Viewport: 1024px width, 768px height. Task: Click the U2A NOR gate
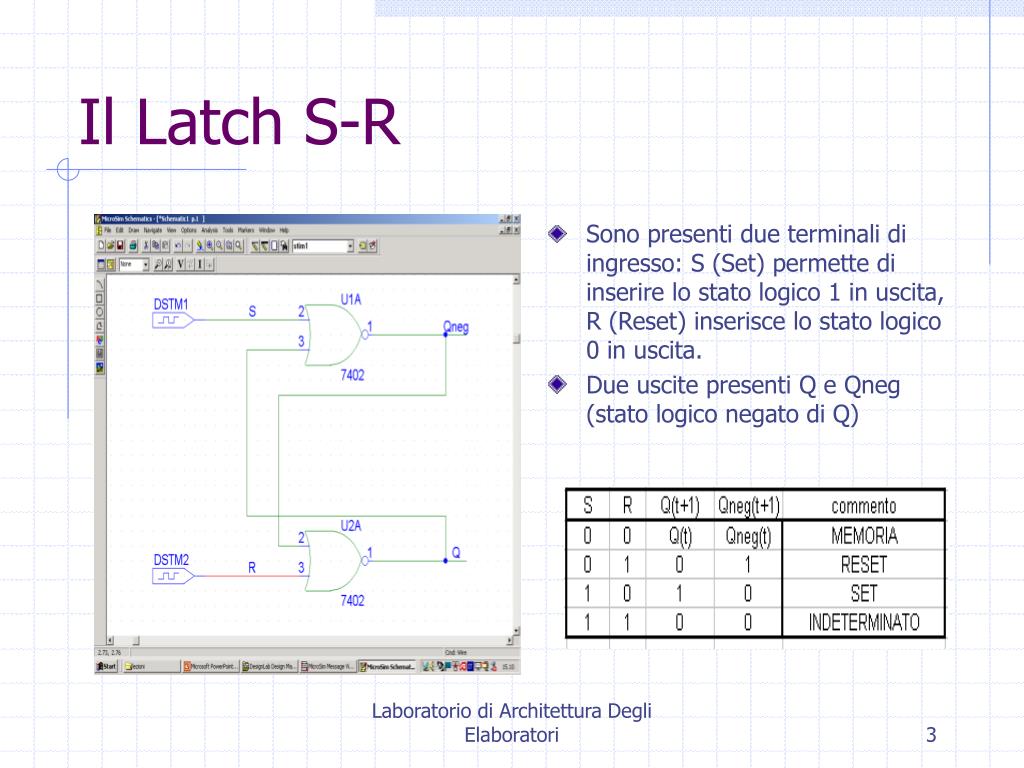tap(334, 561)
